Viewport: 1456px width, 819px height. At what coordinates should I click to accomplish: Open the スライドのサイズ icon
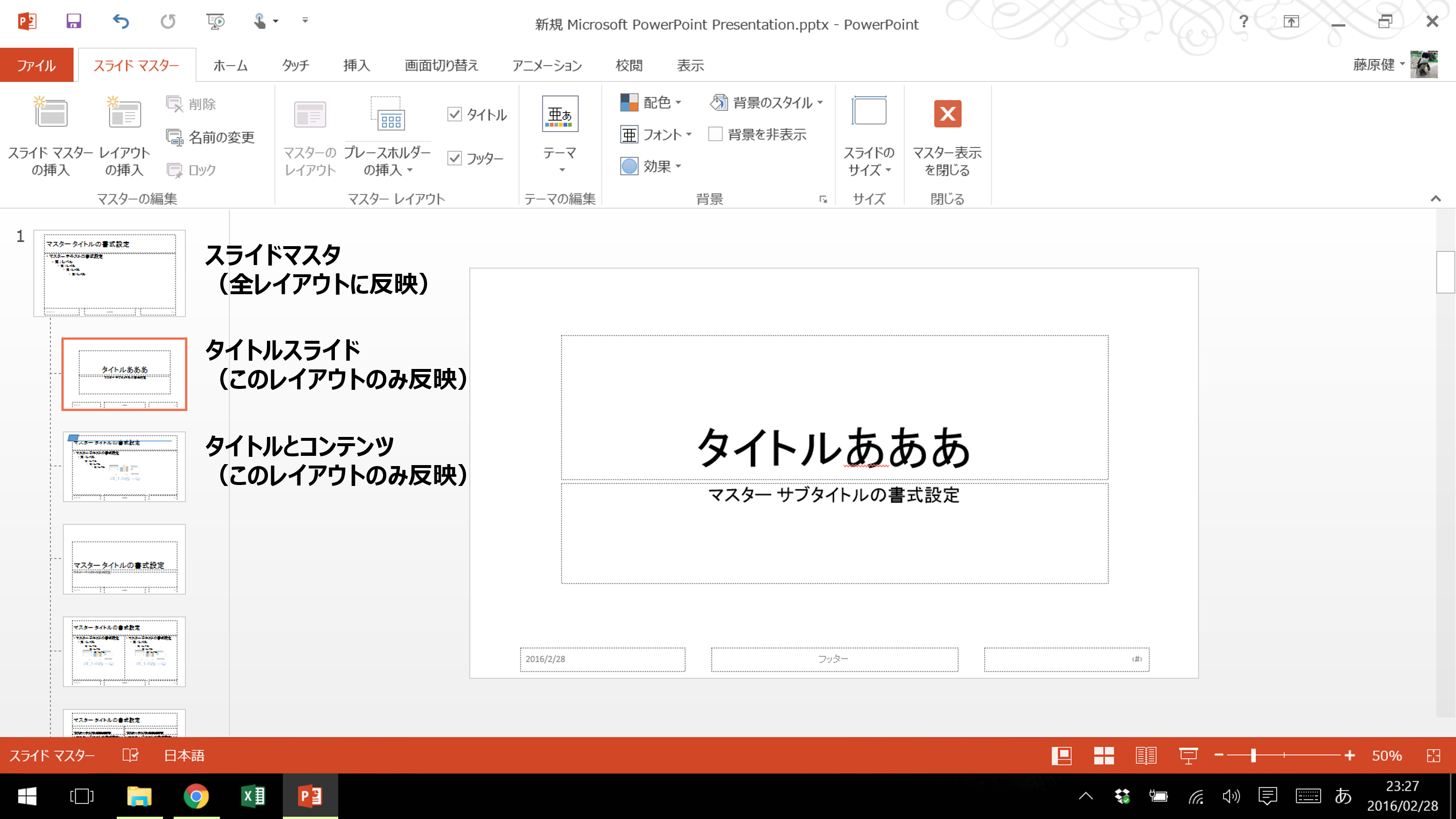pos(868,135)
